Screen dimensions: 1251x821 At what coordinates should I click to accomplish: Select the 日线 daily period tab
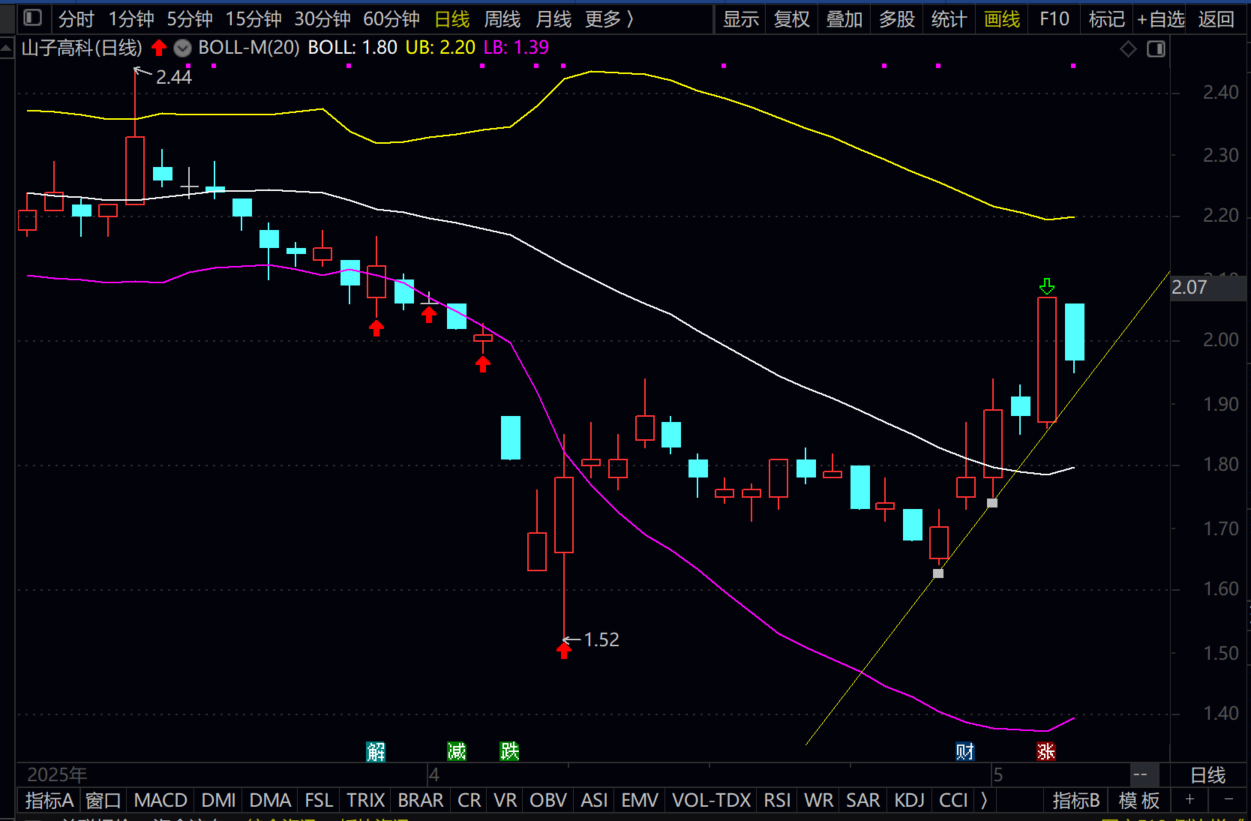(452, 19)
